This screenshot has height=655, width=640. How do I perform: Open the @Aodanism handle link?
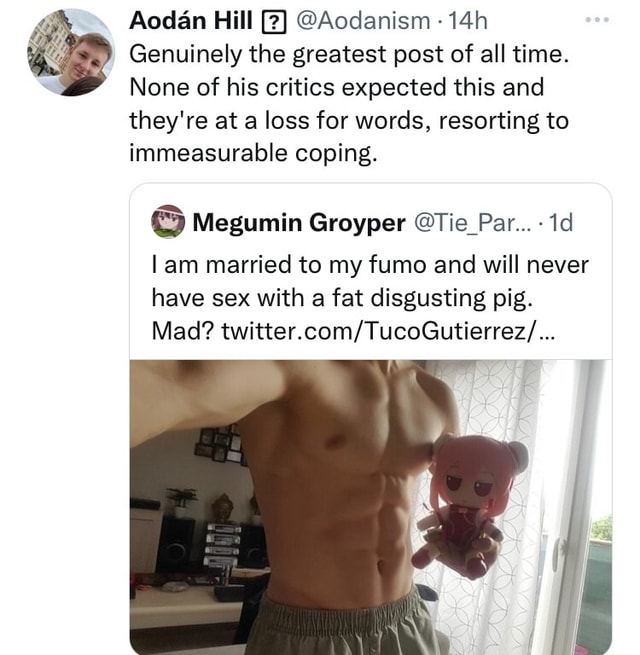click(x=363, y=21)
